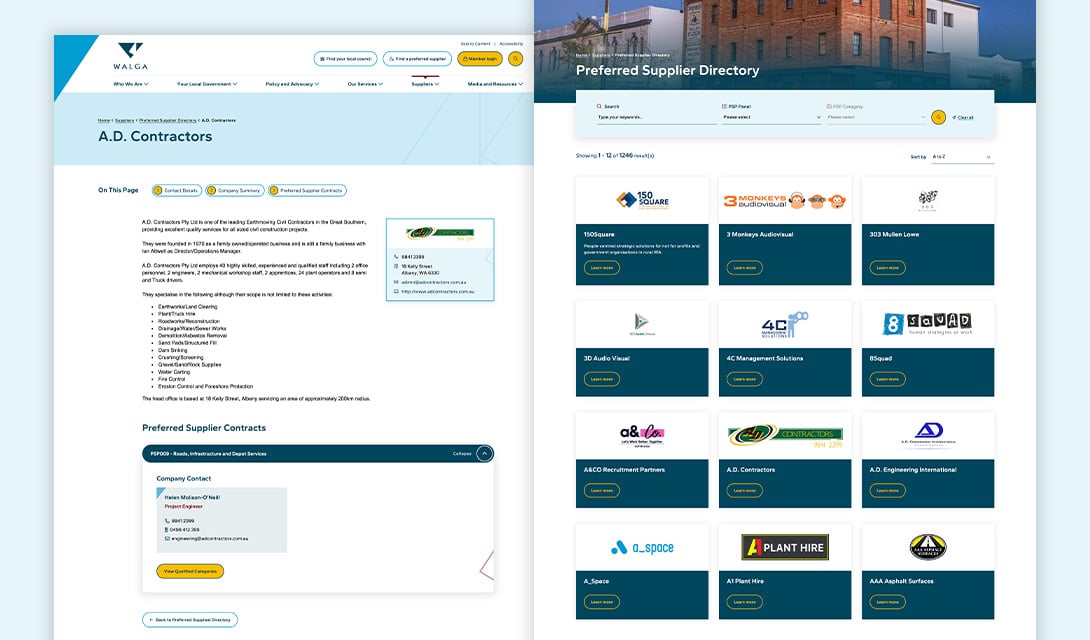
Task: Click Find a preferred supplier button
Action: tap(417, 59)
